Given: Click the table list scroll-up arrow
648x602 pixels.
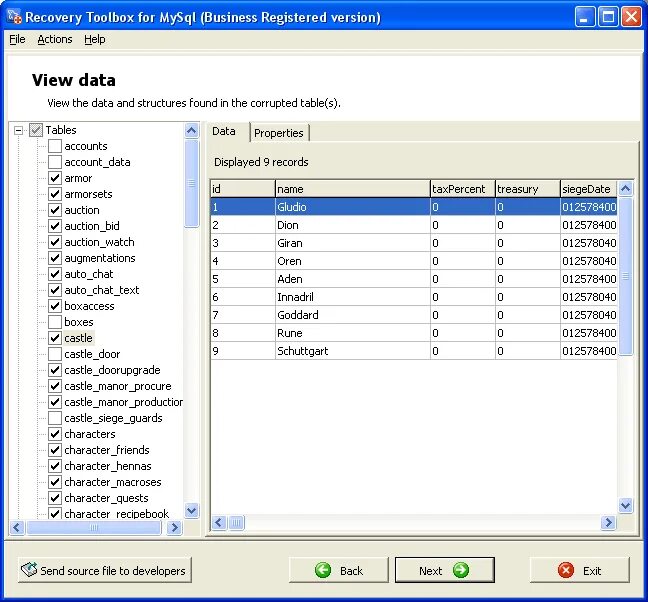Looking at the screenshot, I should (x=191, y=131).
